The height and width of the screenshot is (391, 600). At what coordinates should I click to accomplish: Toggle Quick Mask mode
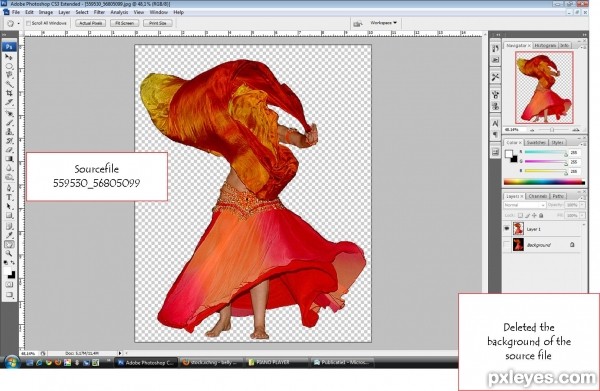9,285
